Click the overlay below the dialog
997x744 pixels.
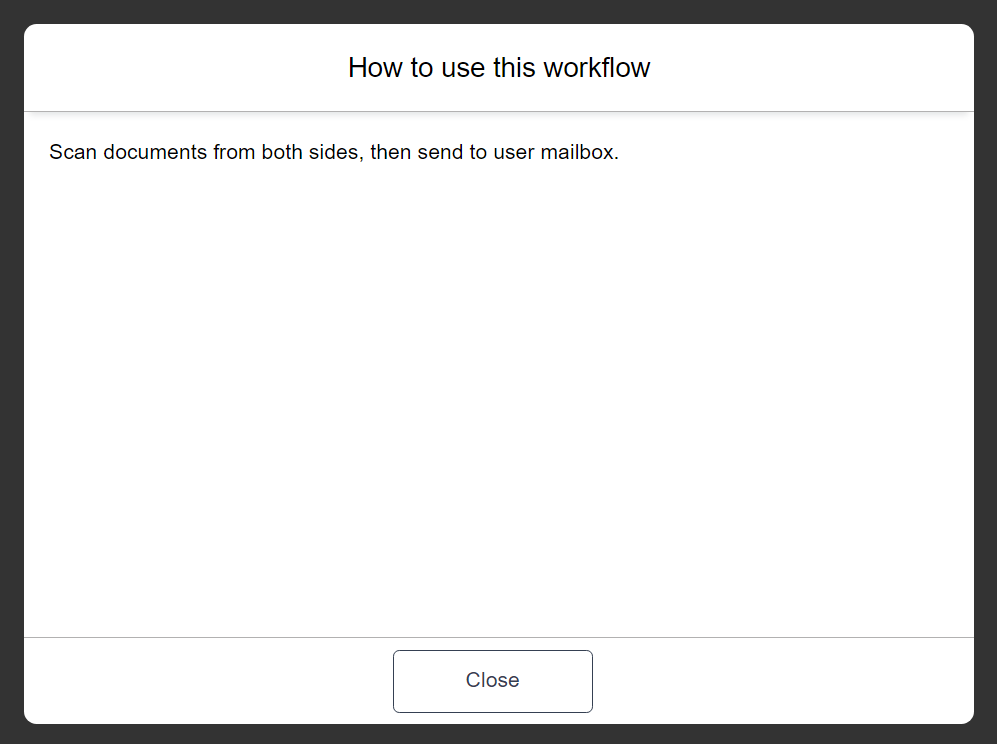click(498, 734)
